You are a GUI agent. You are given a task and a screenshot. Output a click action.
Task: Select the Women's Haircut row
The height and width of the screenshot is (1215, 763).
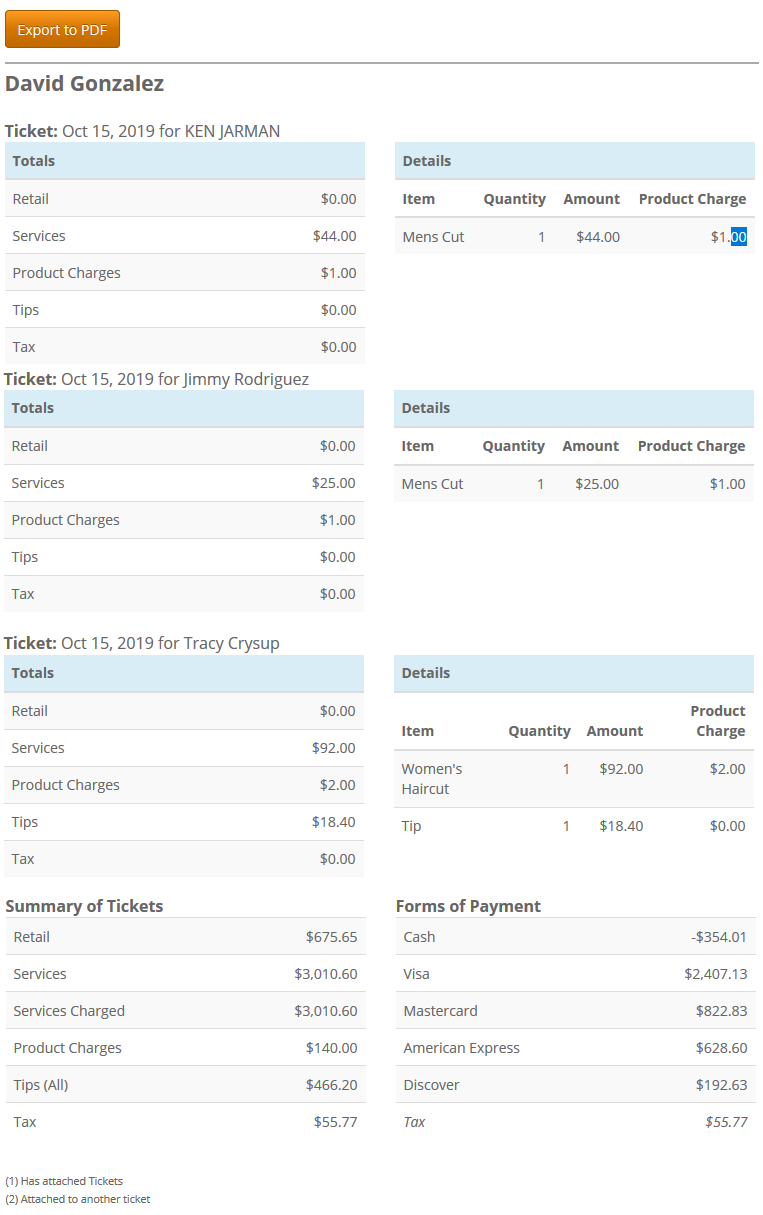431,778
